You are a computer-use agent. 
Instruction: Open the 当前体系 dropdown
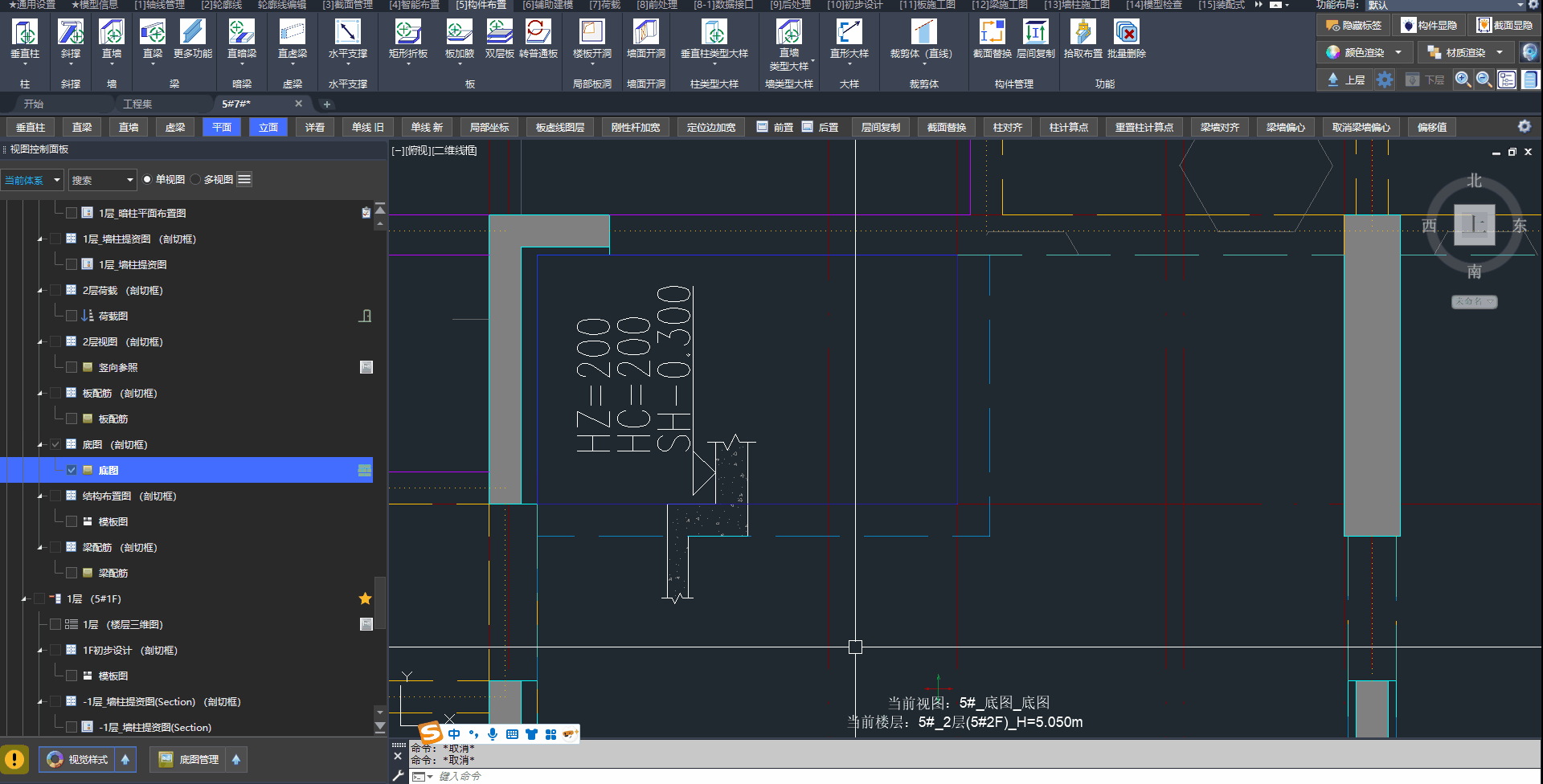32,180
